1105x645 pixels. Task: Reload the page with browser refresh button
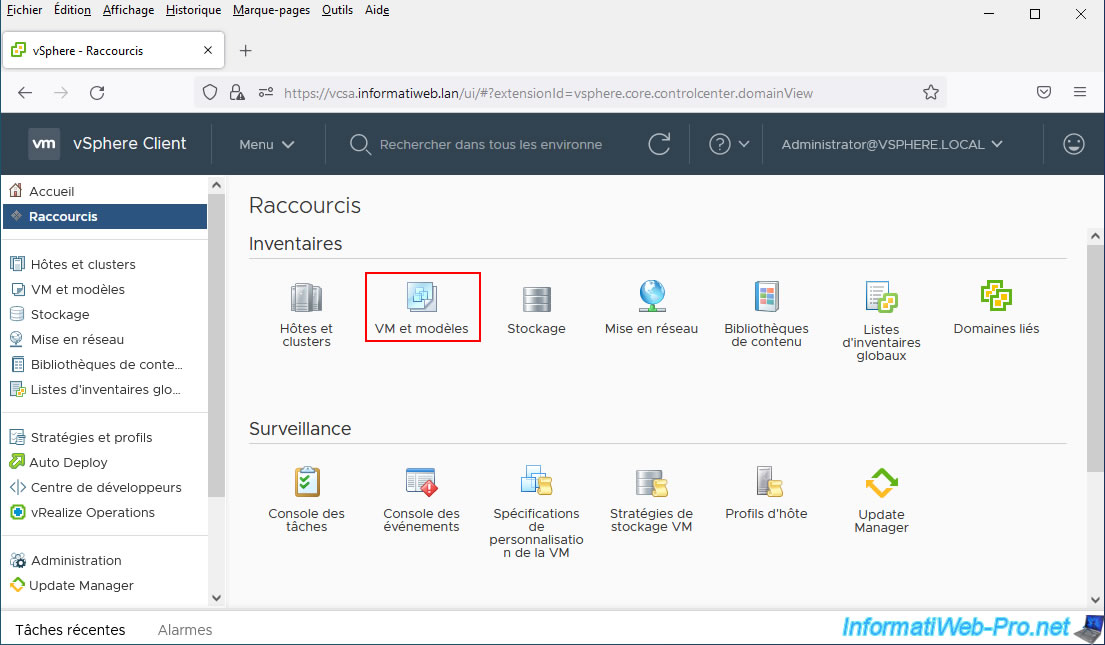point(97,92)
